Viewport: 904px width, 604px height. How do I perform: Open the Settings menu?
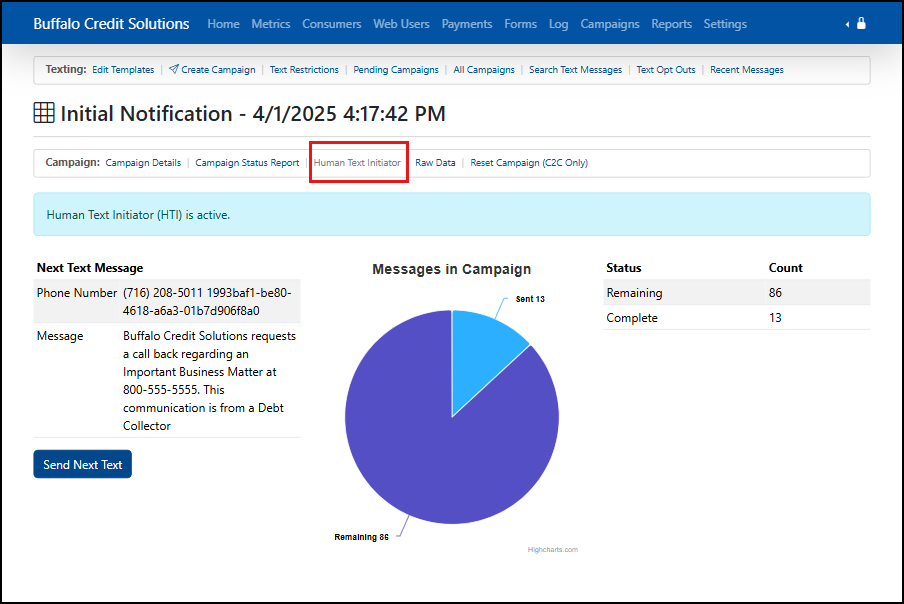point(725,24)
